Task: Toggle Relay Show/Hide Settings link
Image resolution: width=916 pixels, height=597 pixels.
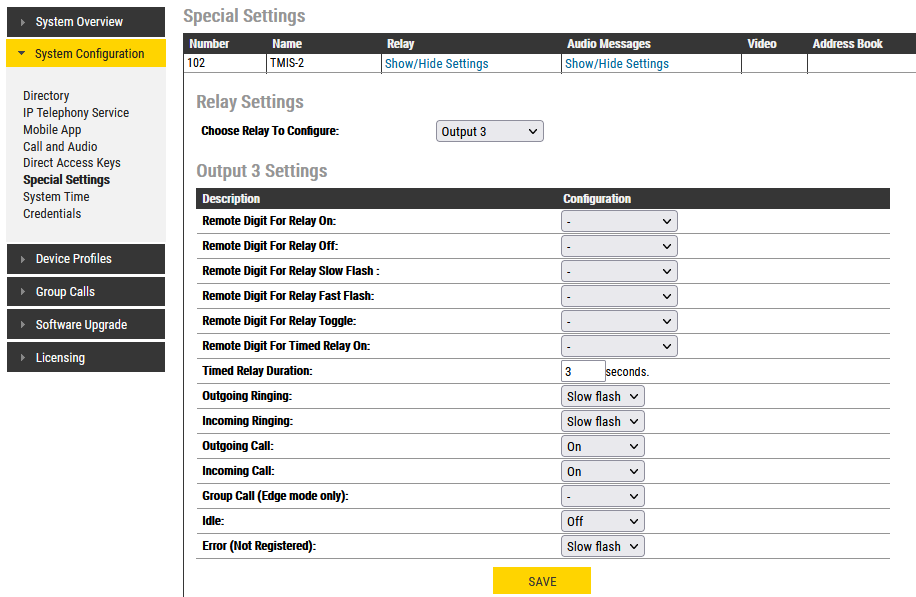Action: 436,64
